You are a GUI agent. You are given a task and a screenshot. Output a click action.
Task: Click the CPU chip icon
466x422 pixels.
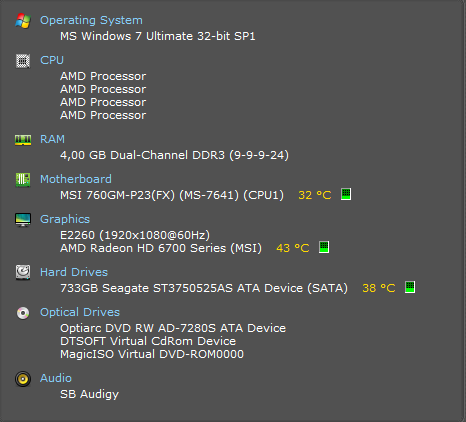(23, 61)
